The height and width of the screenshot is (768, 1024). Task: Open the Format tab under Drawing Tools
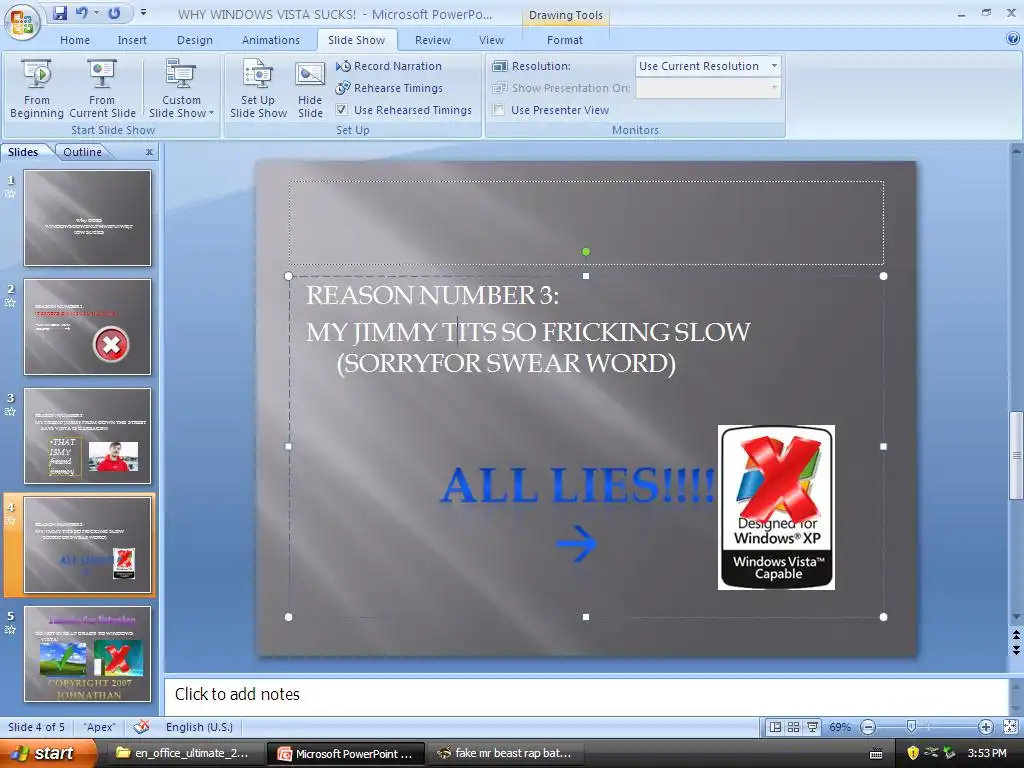pyautogui.click(x=564, y=40)
